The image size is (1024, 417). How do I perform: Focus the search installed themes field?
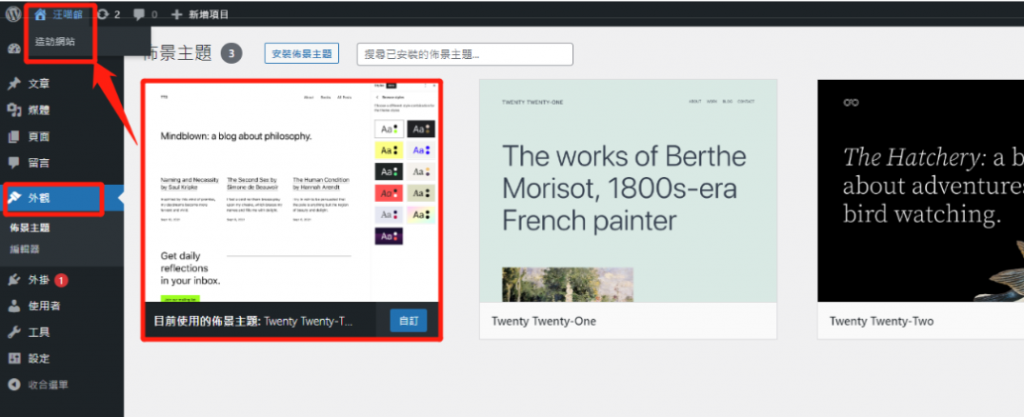[465, 54]
